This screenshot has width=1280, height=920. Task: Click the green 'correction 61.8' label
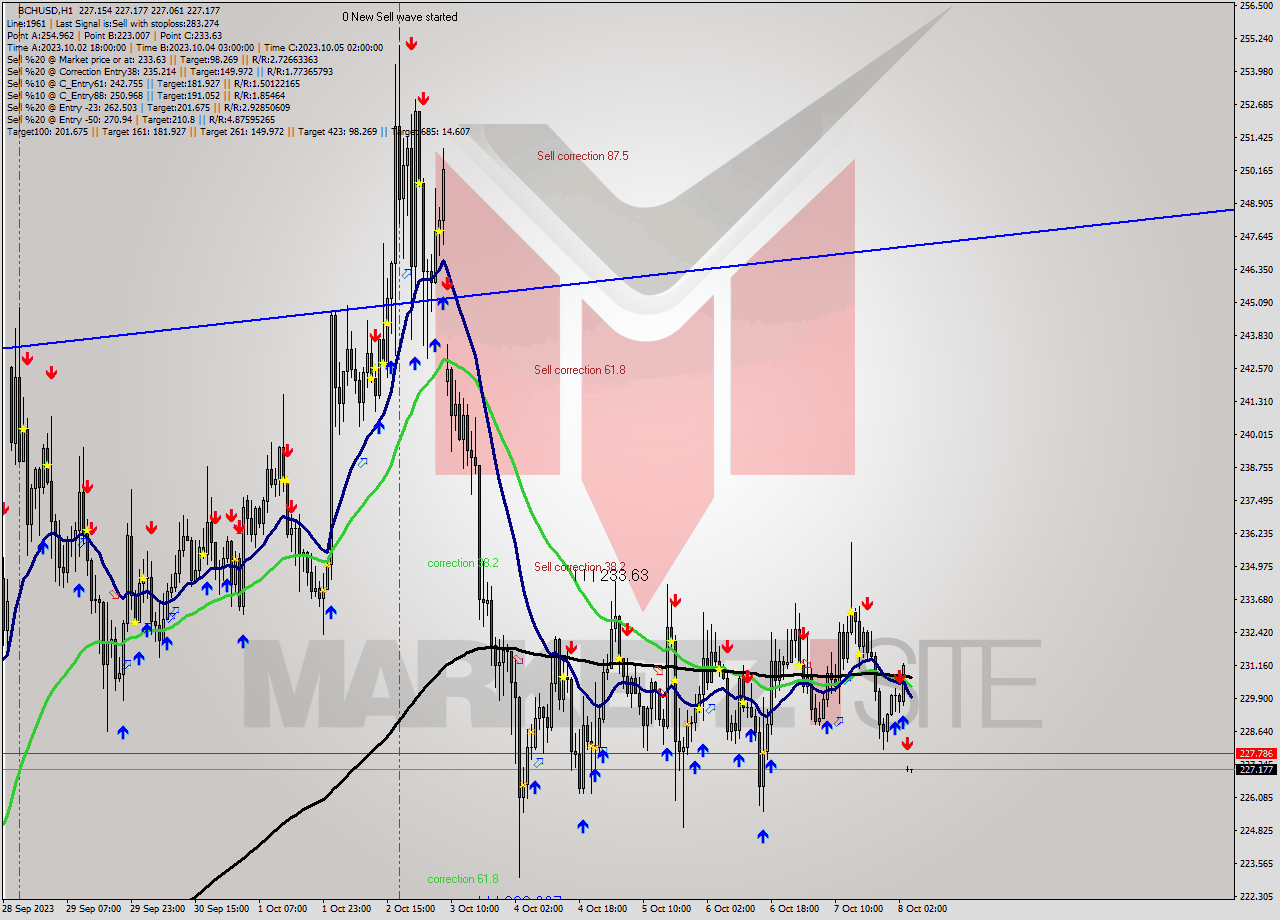[463, 879]
